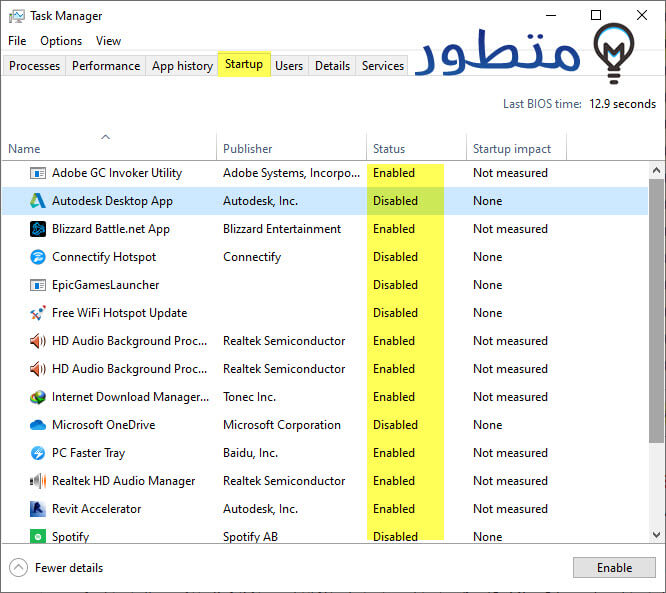Click the Spotify icon

tap(38, 537)
